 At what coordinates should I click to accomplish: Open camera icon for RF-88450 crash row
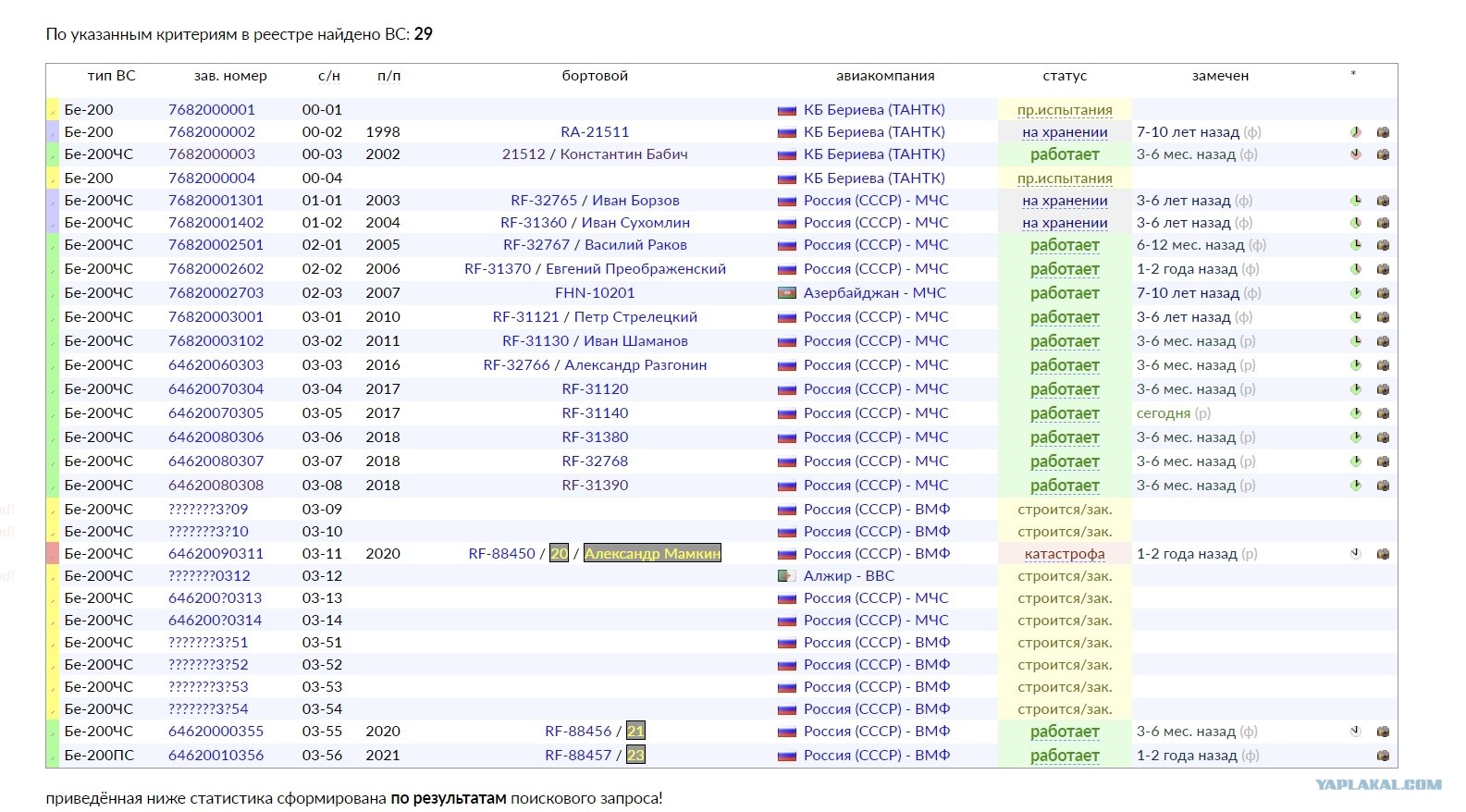1383,554
